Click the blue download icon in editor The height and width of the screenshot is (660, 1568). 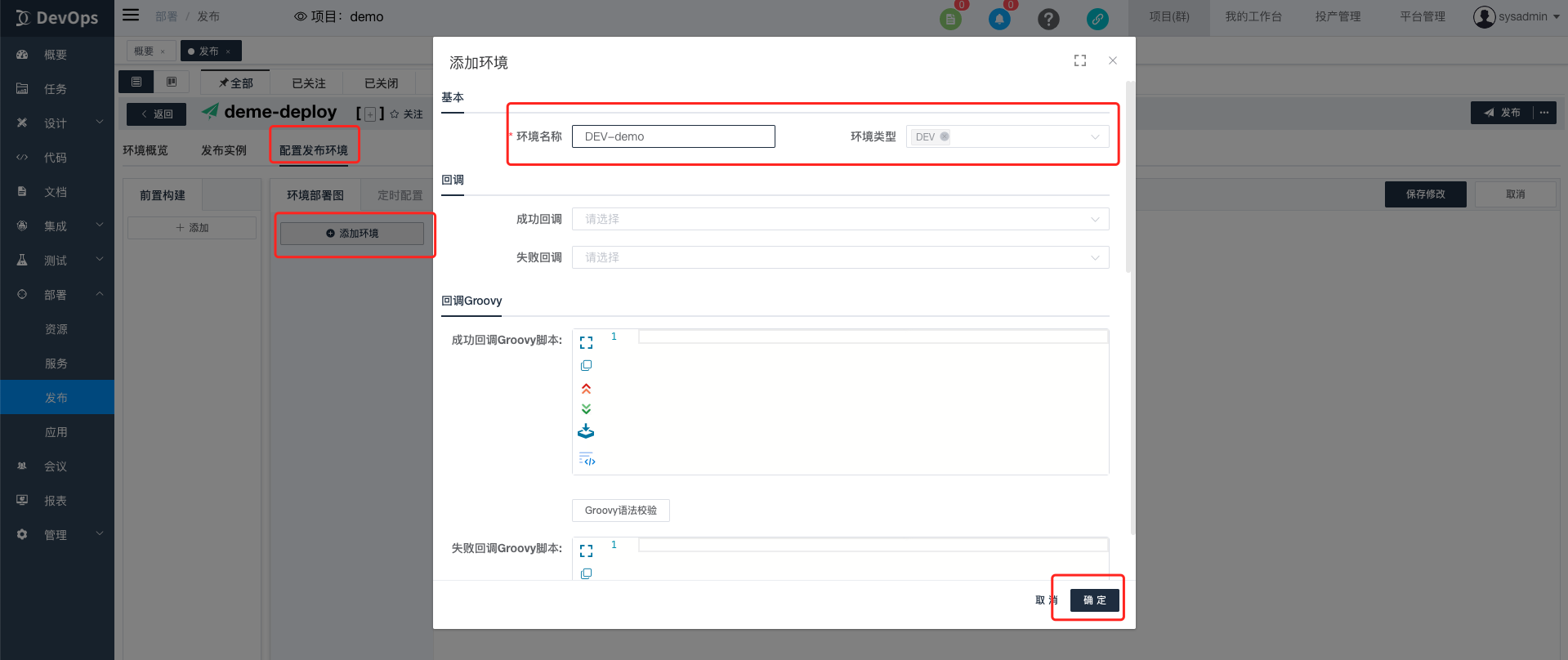586,431
